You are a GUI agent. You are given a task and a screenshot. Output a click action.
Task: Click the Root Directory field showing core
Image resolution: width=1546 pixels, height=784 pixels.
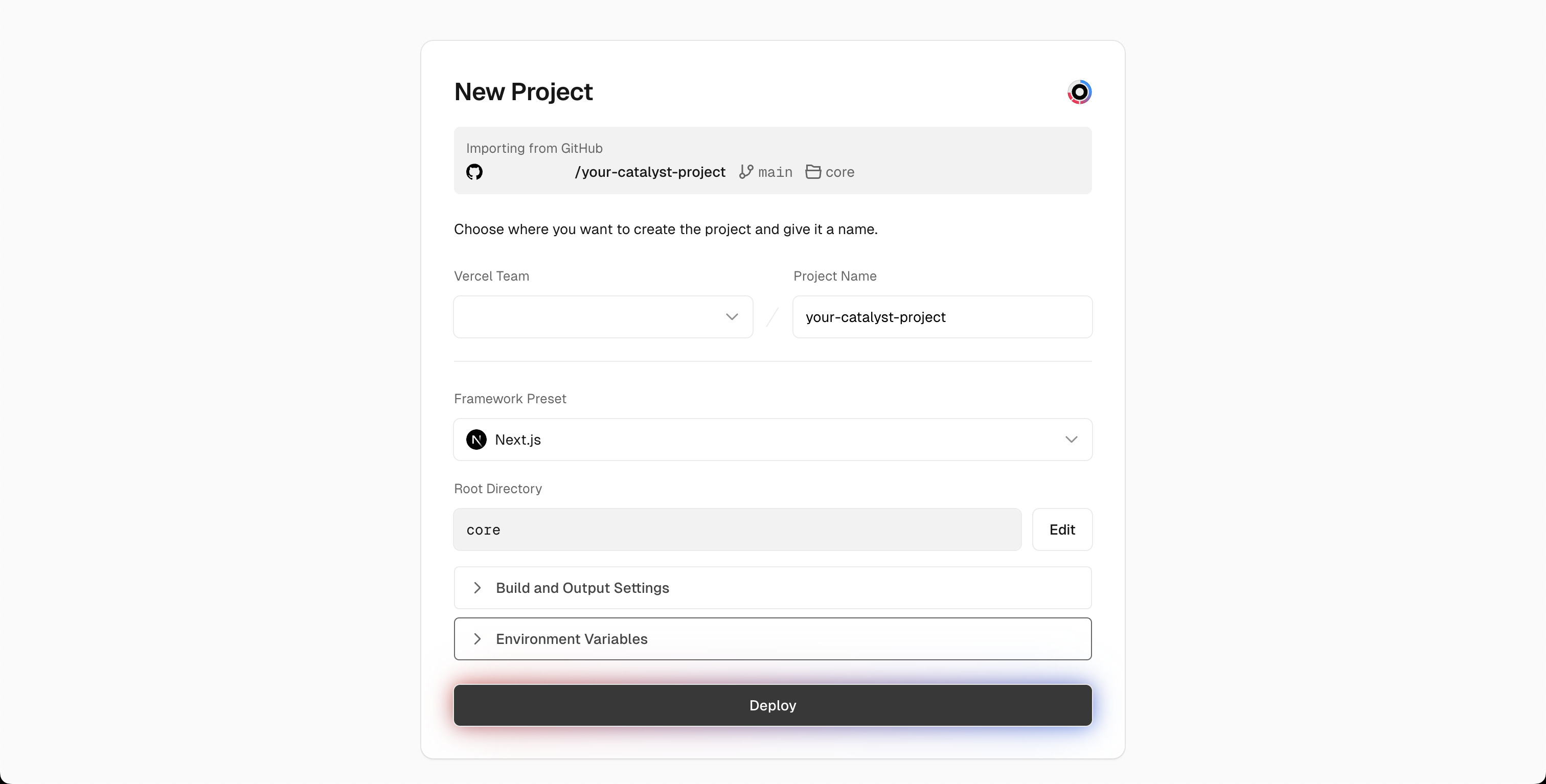[x=738, y=529]
